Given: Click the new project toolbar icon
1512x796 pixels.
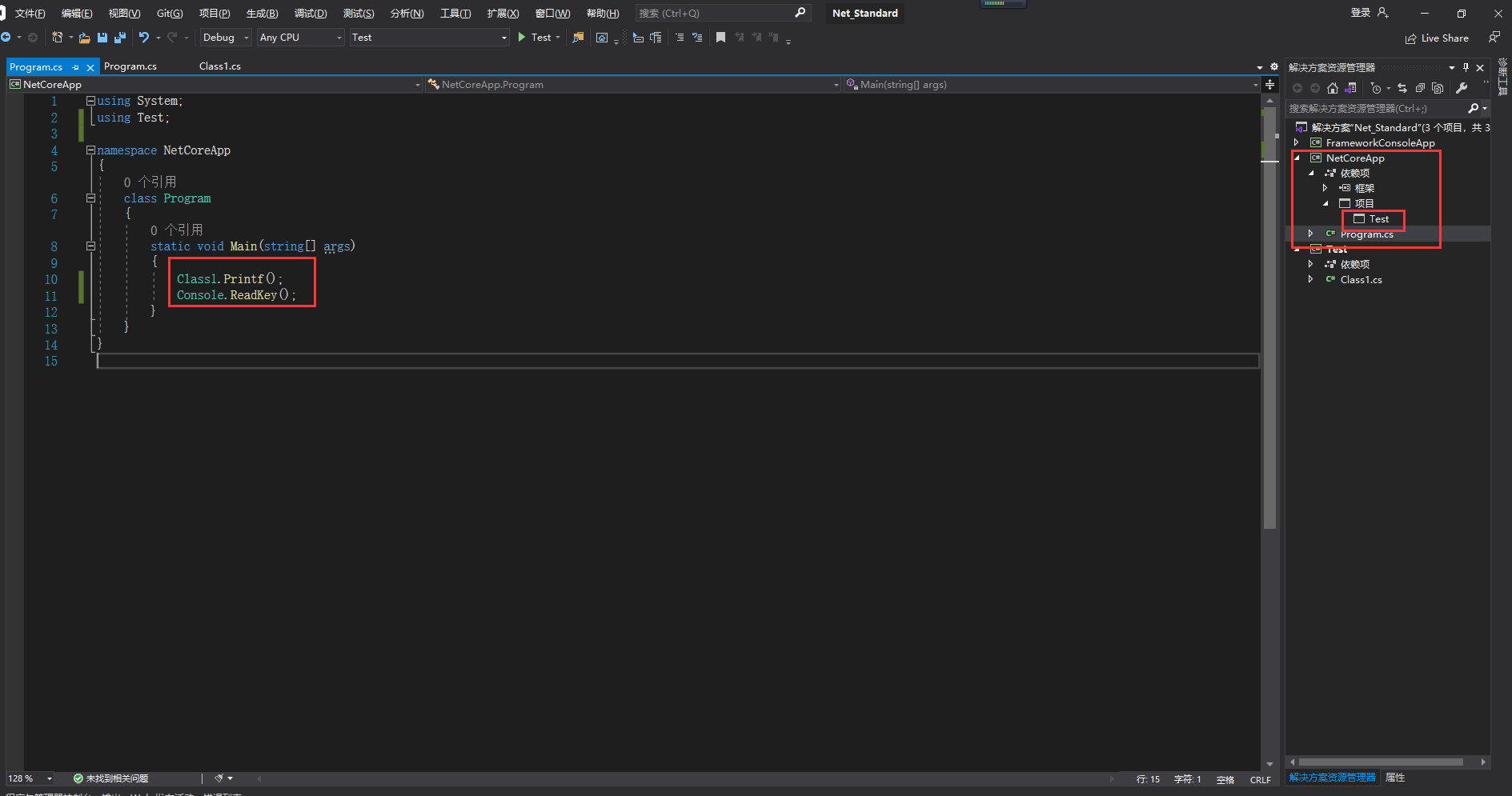Looking at the screenshot, I should [58, 37].
